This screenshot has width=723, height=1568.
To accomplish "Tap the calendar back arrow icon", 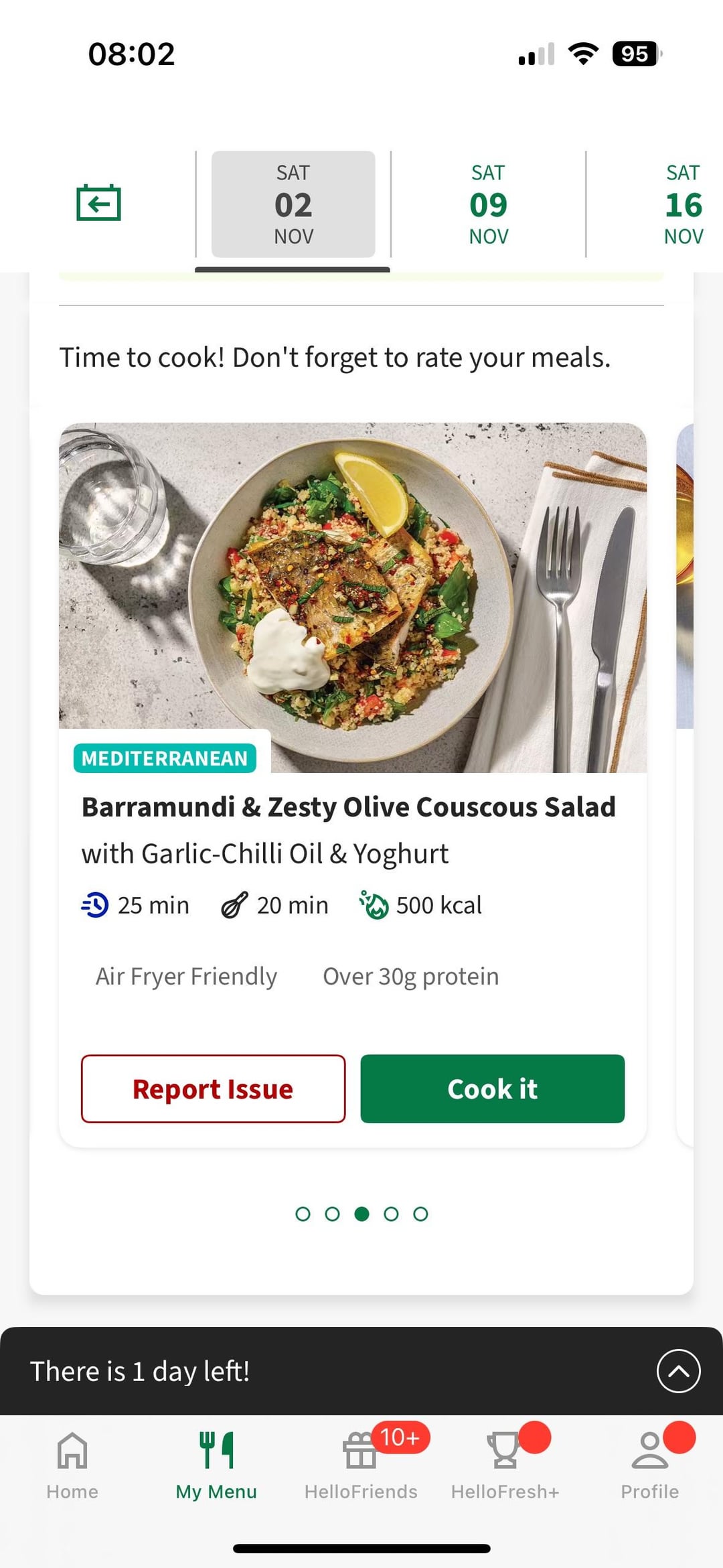I will [98, 203].
